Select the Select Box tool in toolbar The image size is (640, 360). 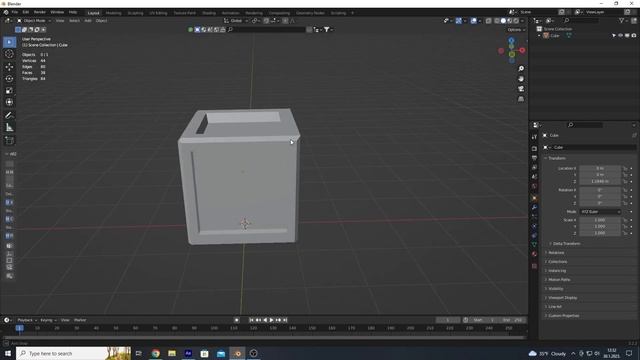[x=9, y=42]
